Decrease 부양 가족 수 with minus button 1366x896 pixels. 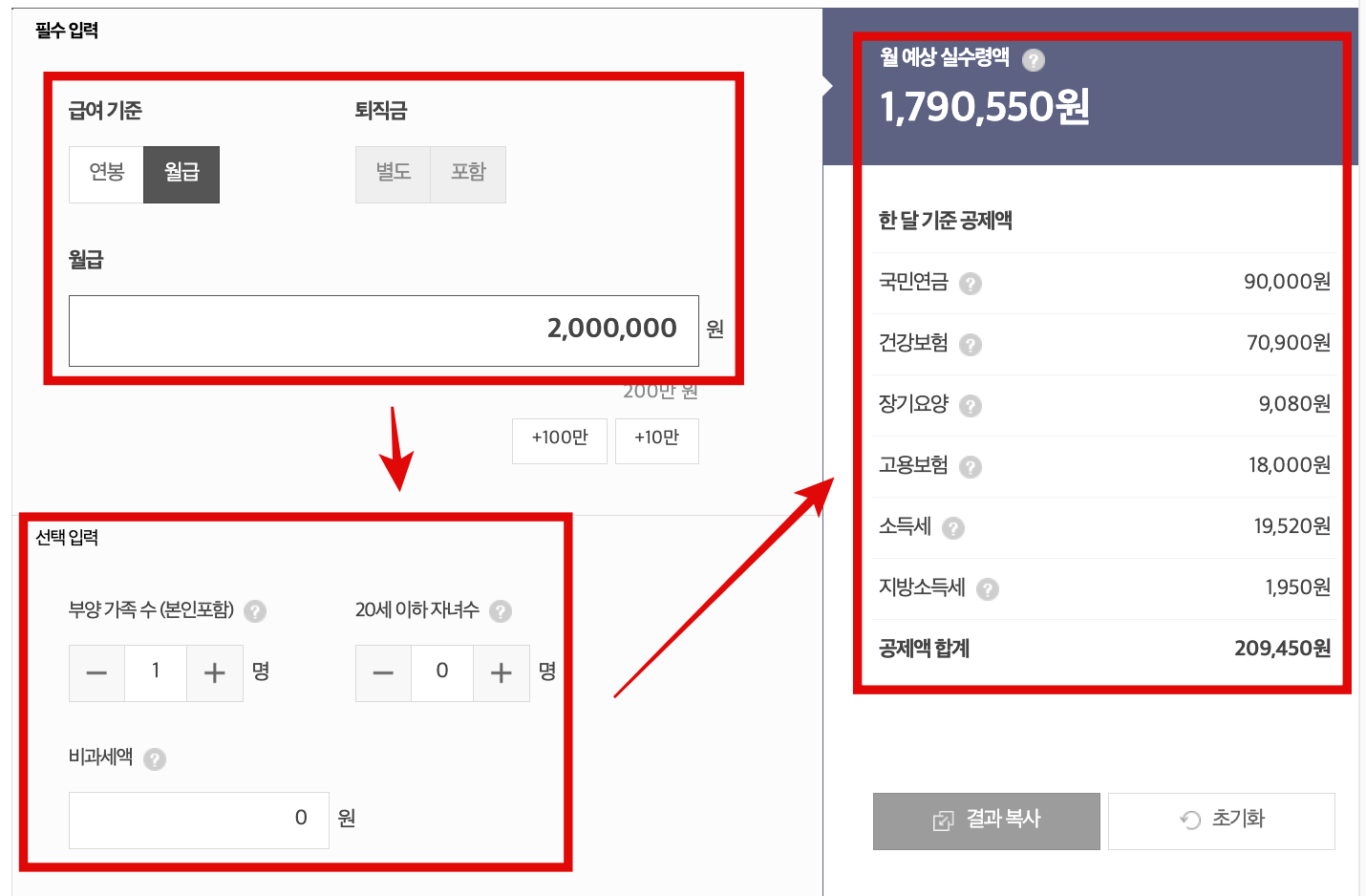96,672
